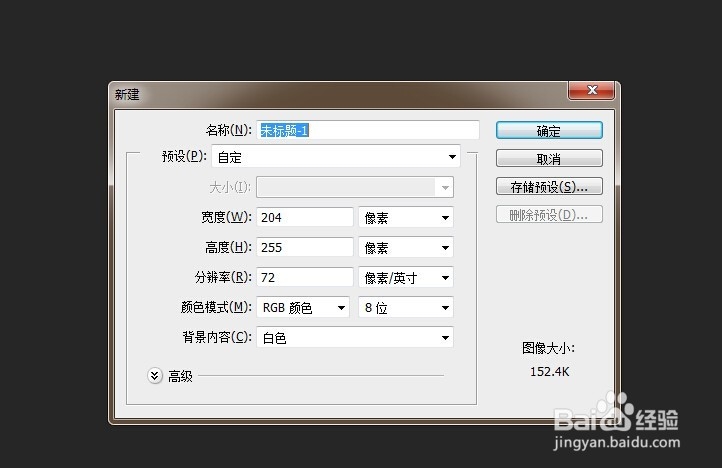Click the 高度 input showing 255
The width and height of the screenshot is (722, 468).
pos(304,247)
